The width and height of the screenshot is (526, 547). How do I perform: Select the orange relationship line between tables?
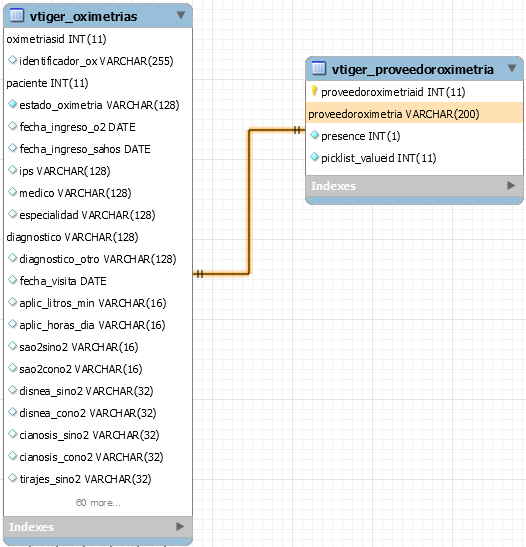pyautogui.click(x=249, y=202)
